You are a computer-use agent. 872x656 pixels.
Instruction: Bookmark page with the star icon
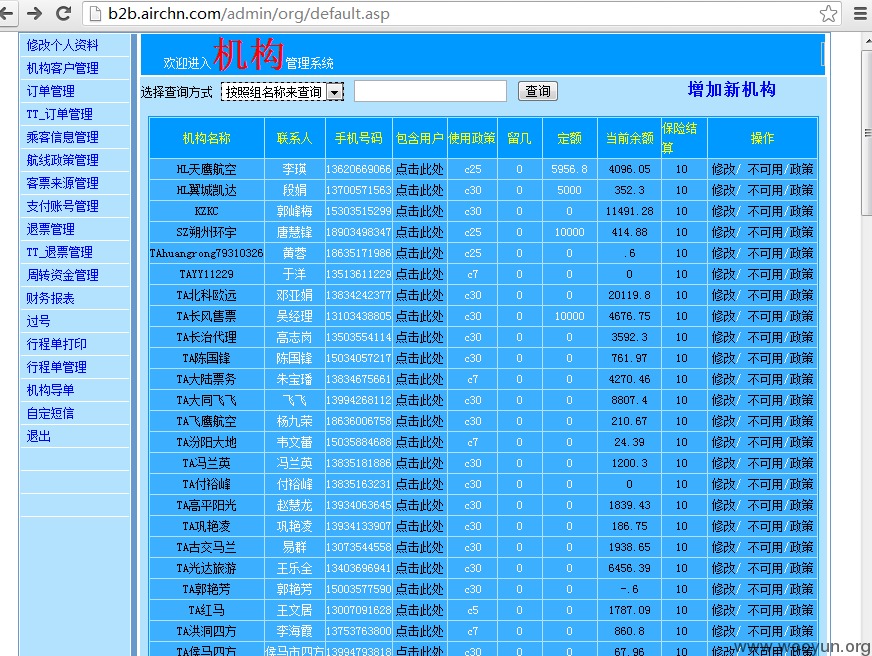point(828,13)
